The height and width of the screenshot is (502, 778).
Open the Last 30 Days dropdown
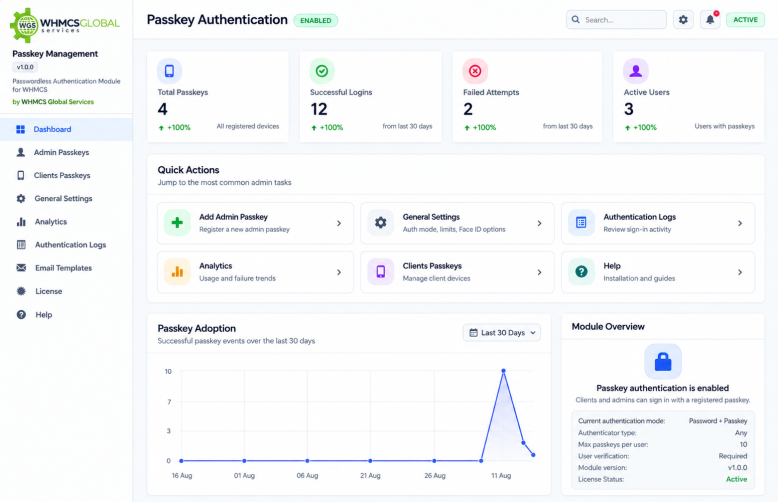(502, 333)
